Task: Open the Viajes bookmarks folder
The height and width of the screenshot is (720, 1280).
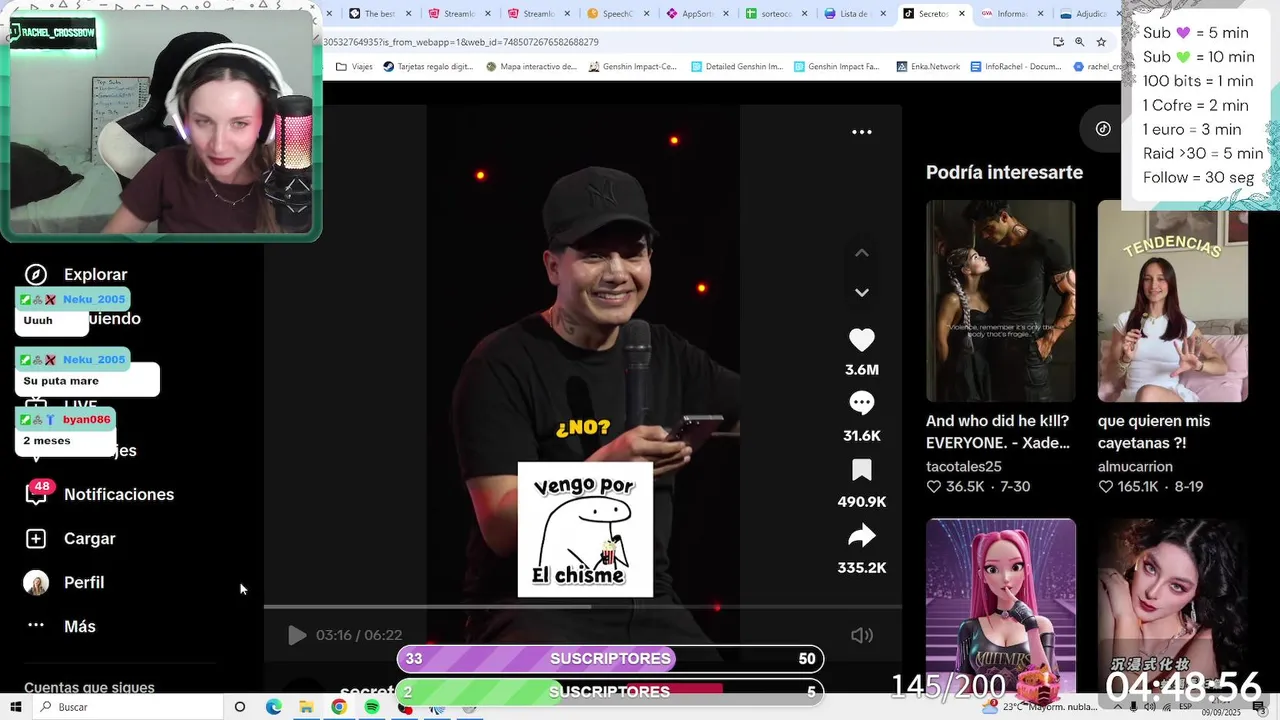Action: (x=354, y=67)
